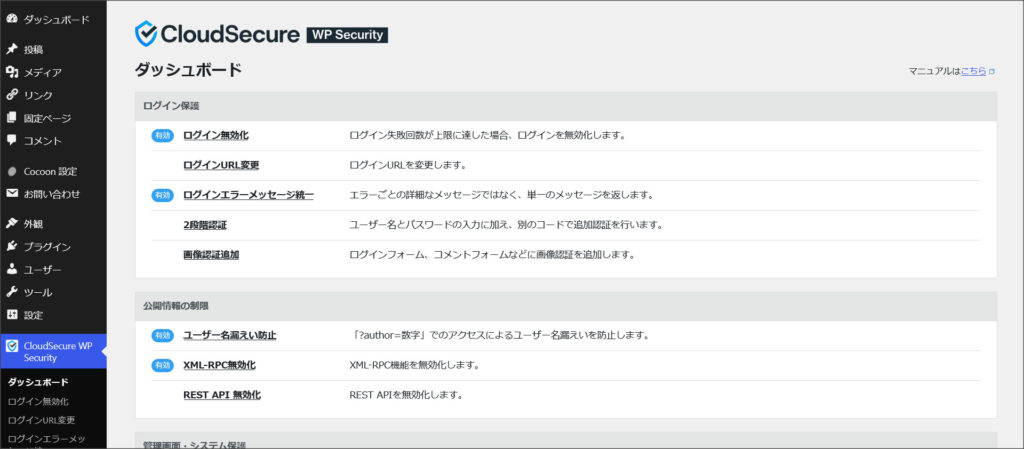This screenshot has width=1024, height=449.
Task: Click the ダッシュボード page heading
Action: tap(188, 70)
